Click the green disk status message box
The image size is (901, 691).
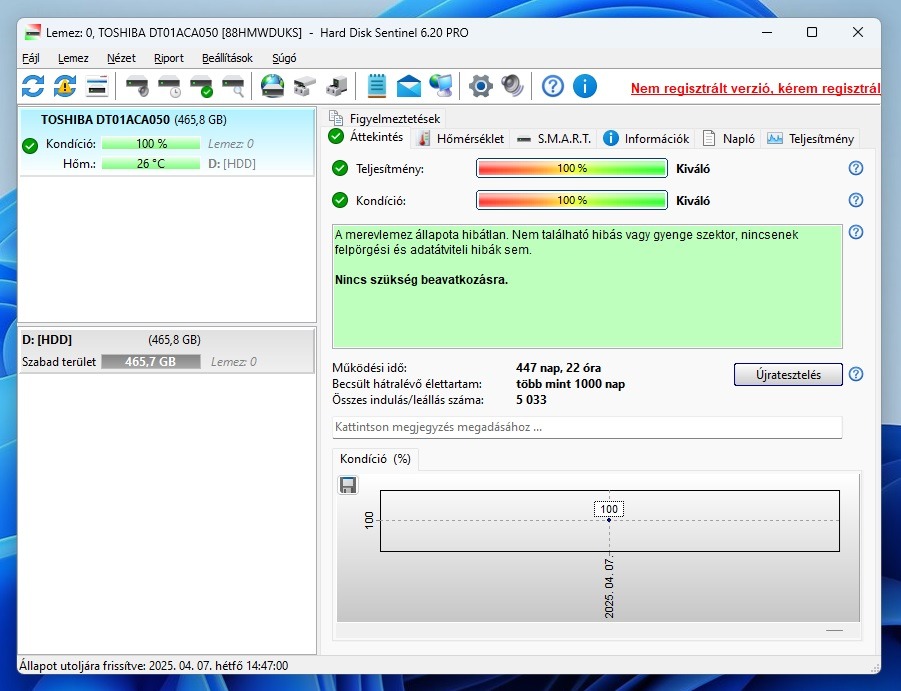587,286
